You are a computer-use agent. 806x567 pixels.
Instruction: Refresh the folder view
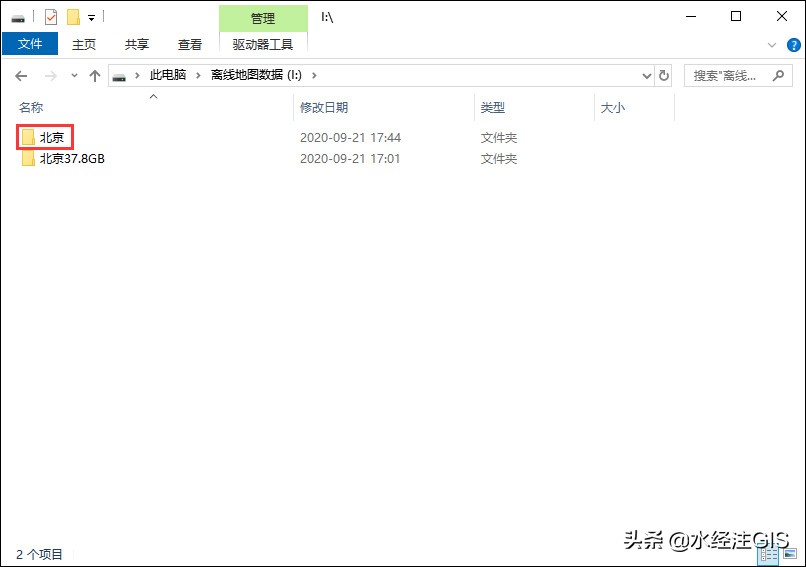[x=664, y=76]
